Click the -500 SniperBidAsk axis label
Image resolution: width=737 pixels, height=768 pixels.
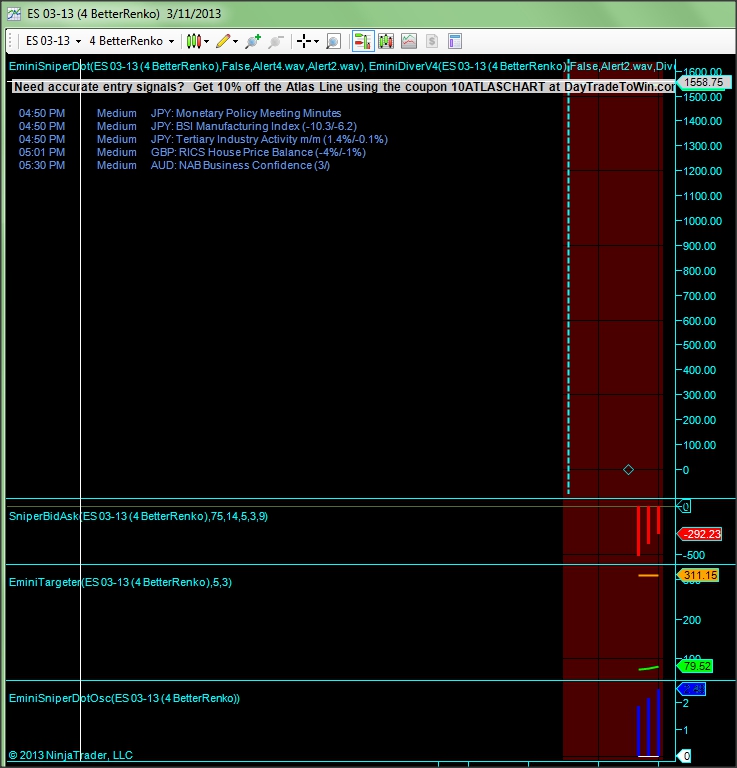tap(693, 555)
